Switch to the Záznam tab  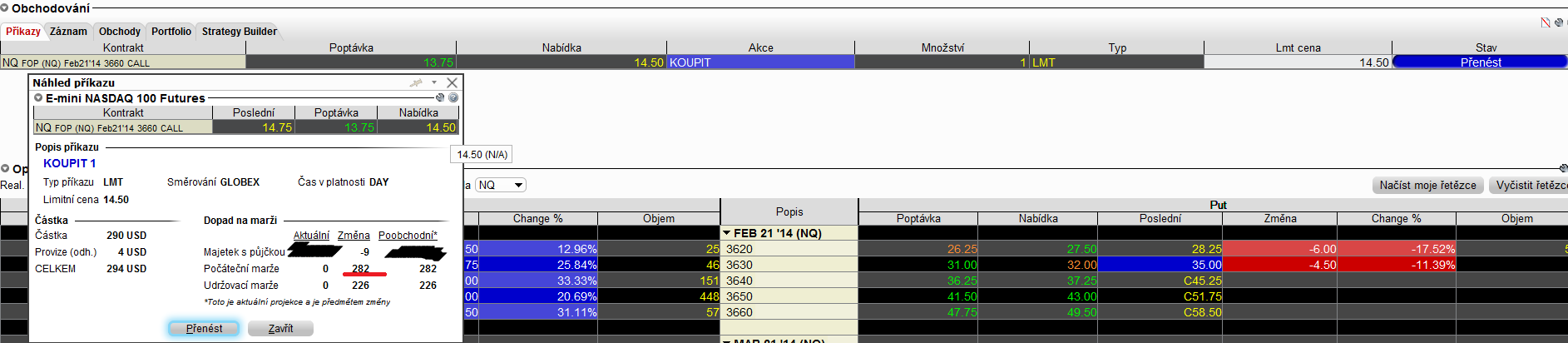[x=68, y=31]
